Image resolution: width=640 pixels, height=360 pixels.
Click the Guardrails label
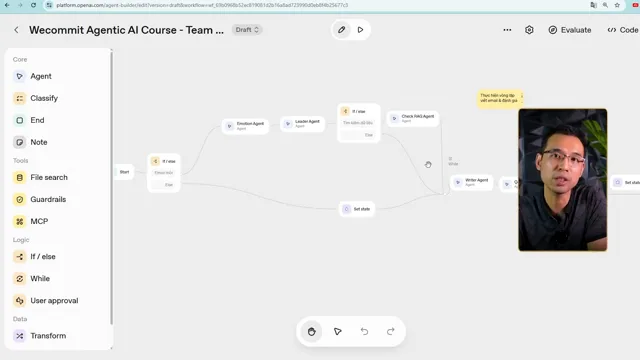48,200
